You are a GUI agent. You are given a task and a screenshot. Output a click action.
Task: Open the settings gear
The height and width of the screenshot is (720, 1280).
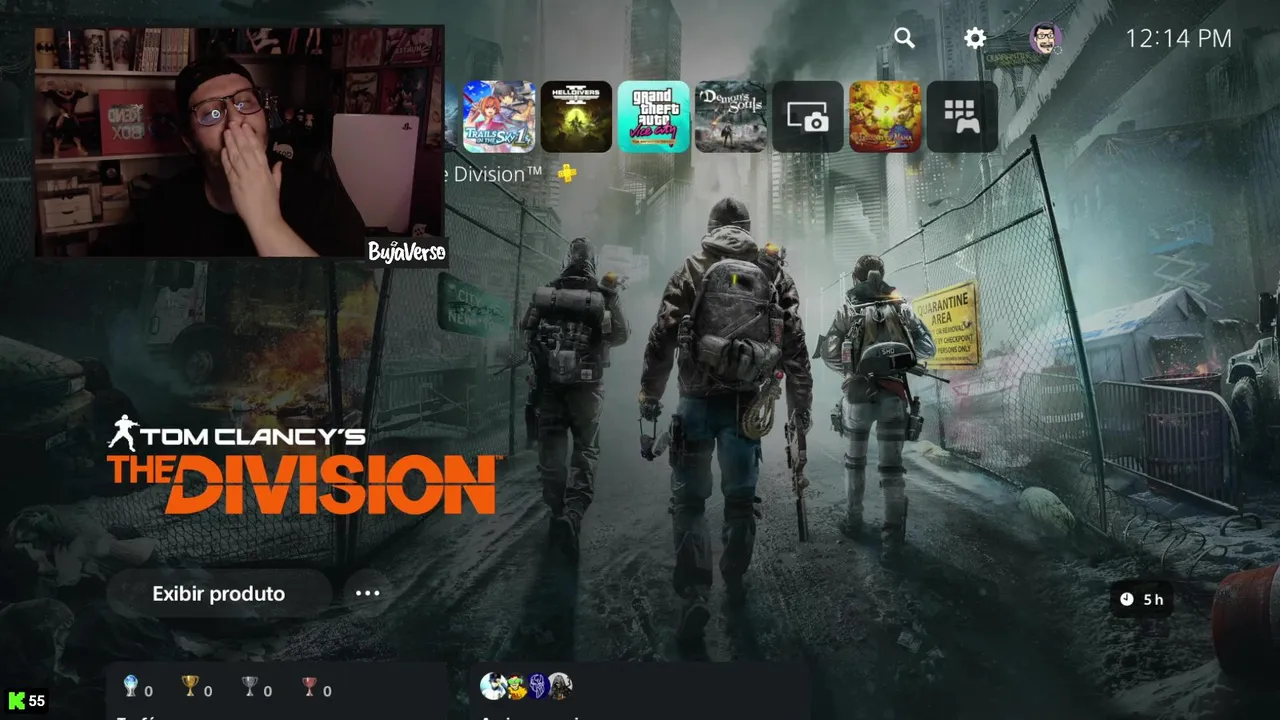[975, 38]
